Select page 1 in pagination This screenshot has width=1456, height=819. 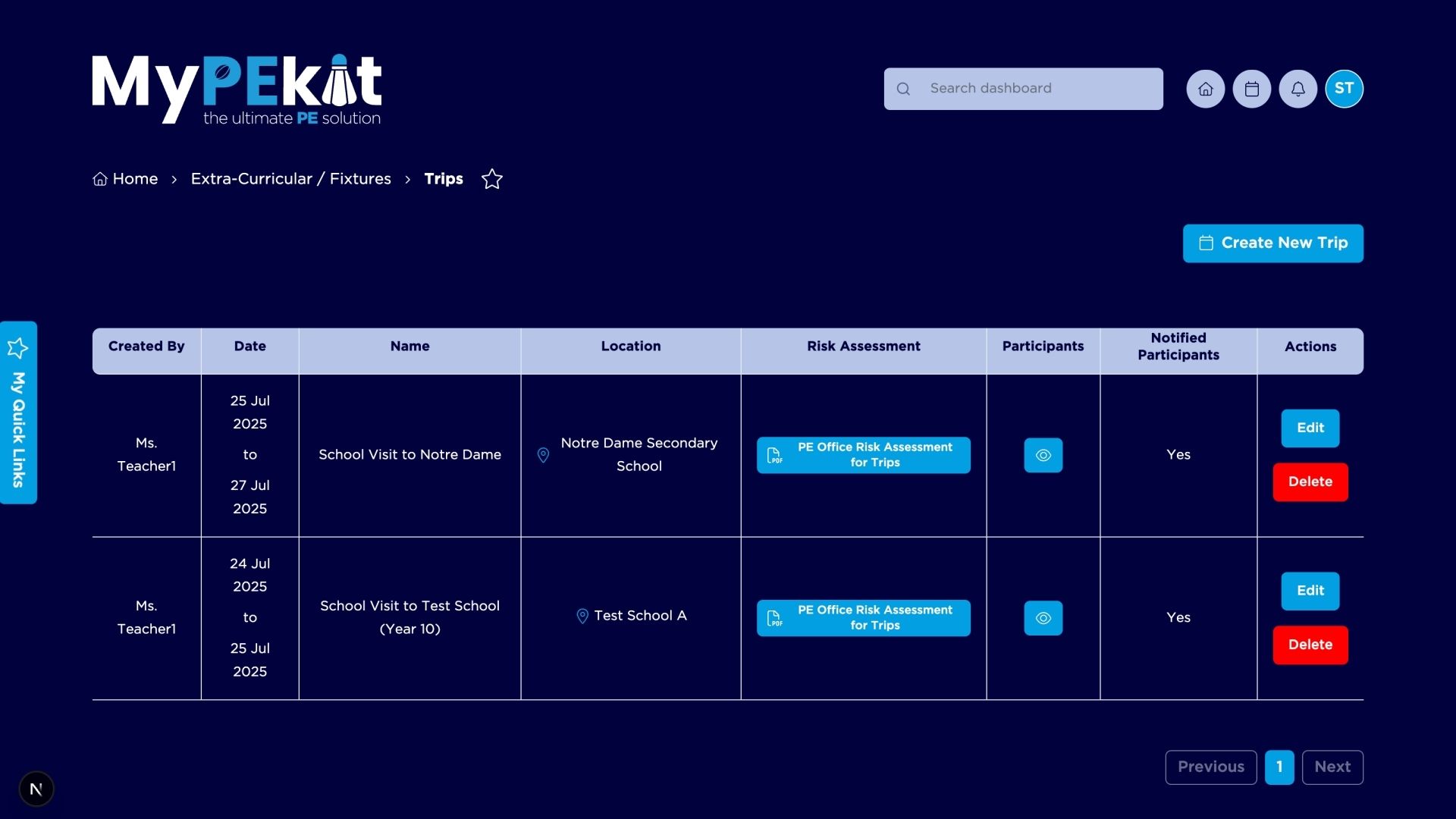click(x=1279, y=767)
